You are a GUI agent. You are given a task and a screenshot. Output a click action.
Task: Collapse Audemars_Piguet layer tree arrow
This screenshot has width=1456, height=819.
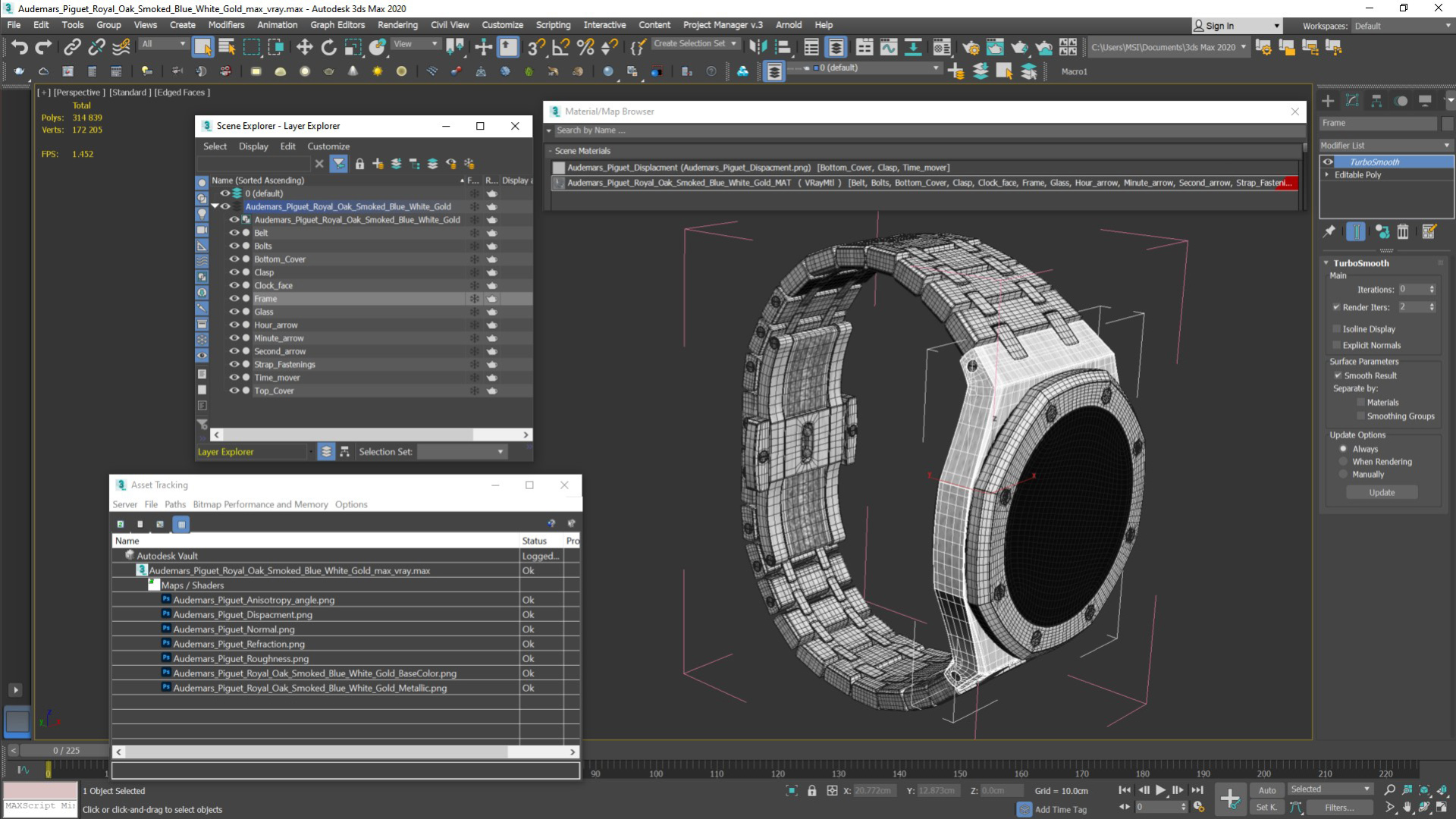[x=215, y=206]
